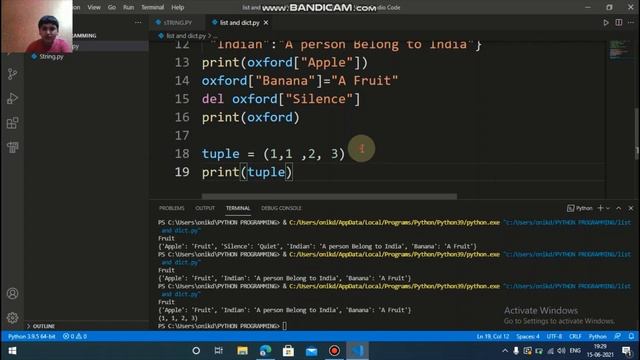This screenshot has height=360, width=640.
Task: Open the Help menu
Action: tap(178, 7)
